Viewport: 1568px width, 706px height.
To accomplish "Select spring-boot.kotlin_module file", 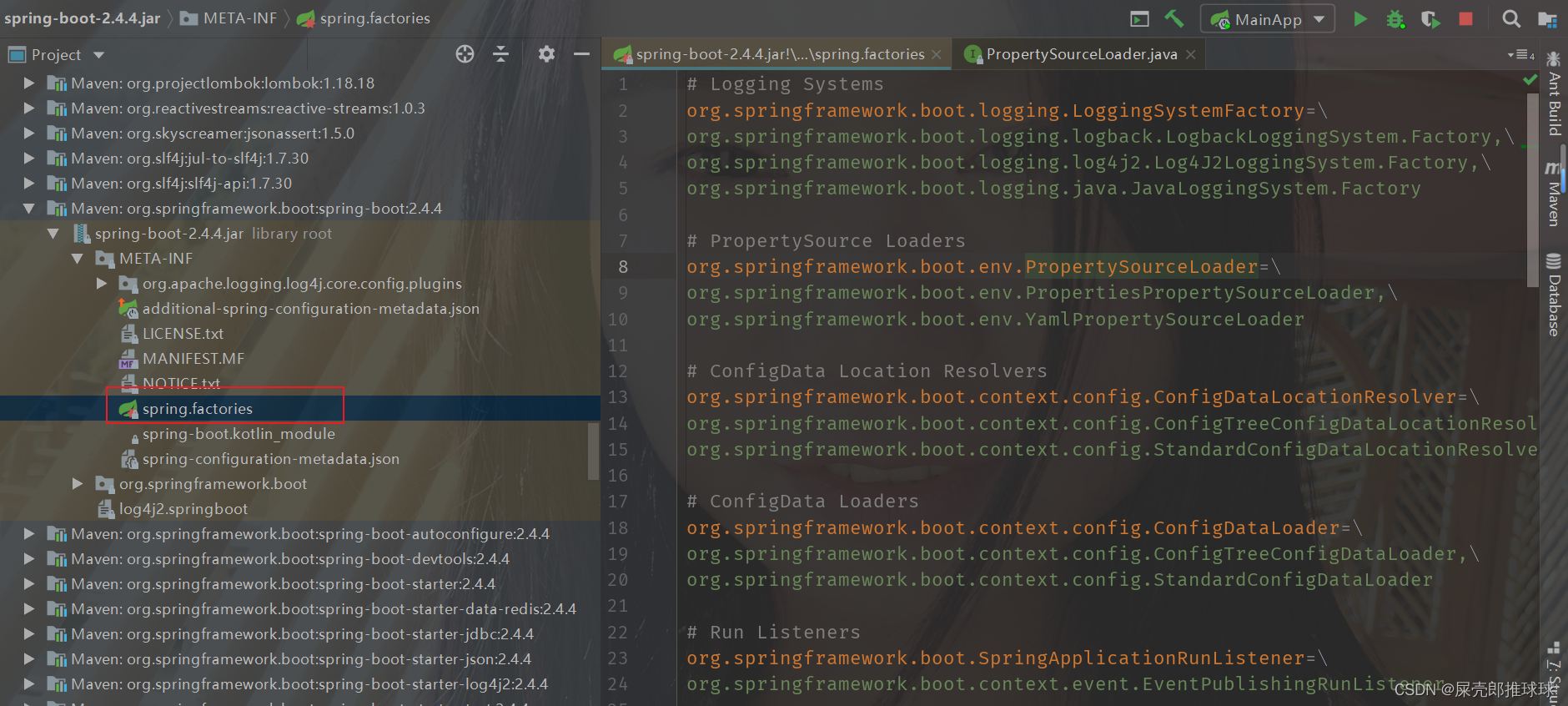I will 239,434.
